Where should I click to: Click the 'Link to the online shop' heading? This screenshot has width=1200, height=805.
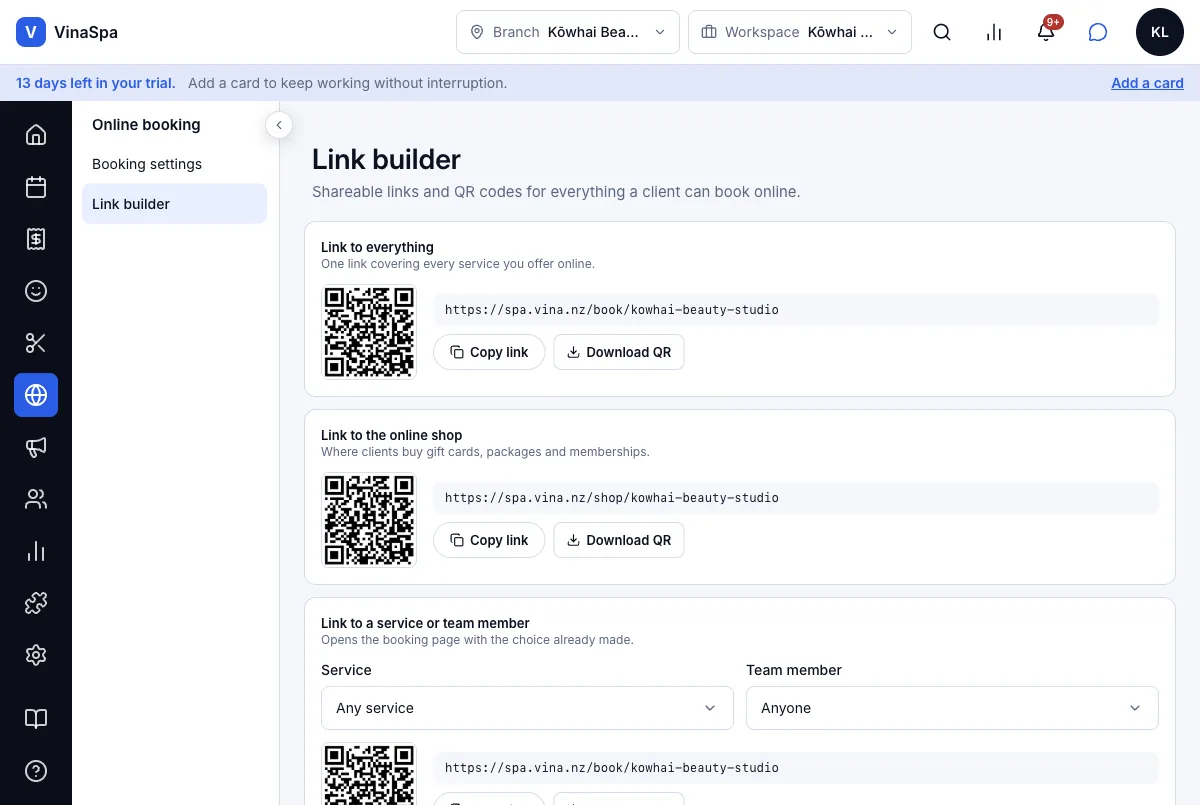coord(392,435)
